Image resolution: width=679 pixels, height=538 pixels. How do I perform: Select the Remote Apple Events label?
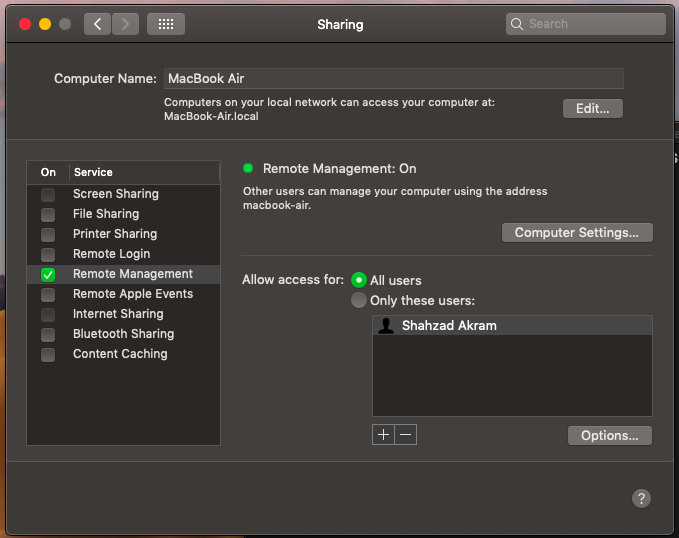[x=133, y=294]
